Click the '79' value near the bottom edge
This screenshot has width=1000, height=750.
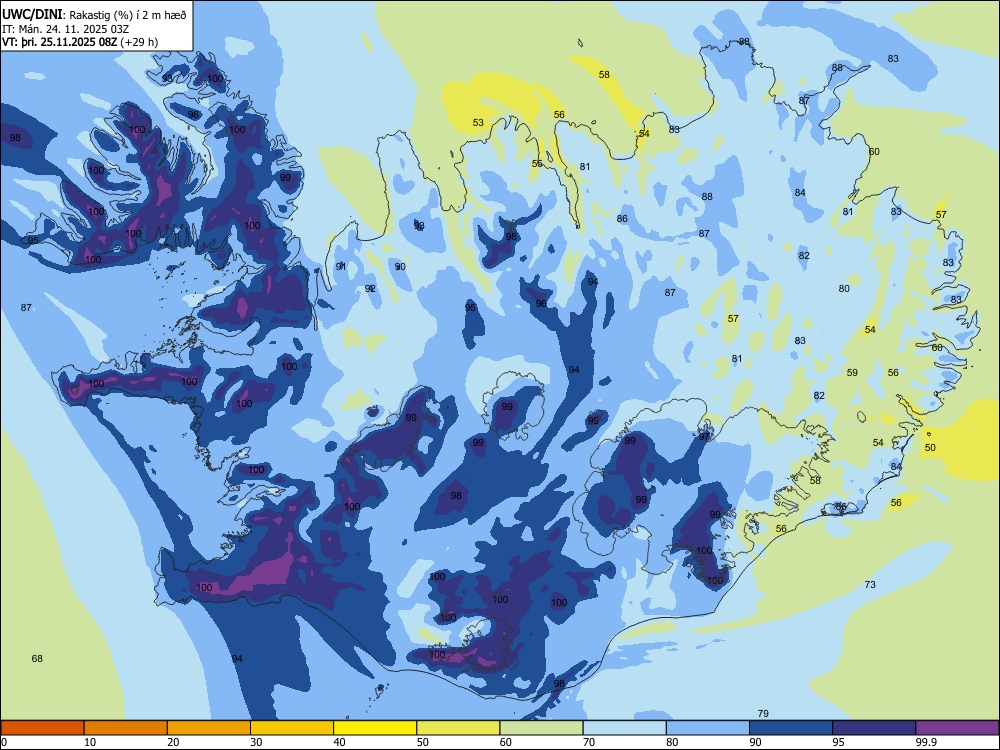(763, 713)
